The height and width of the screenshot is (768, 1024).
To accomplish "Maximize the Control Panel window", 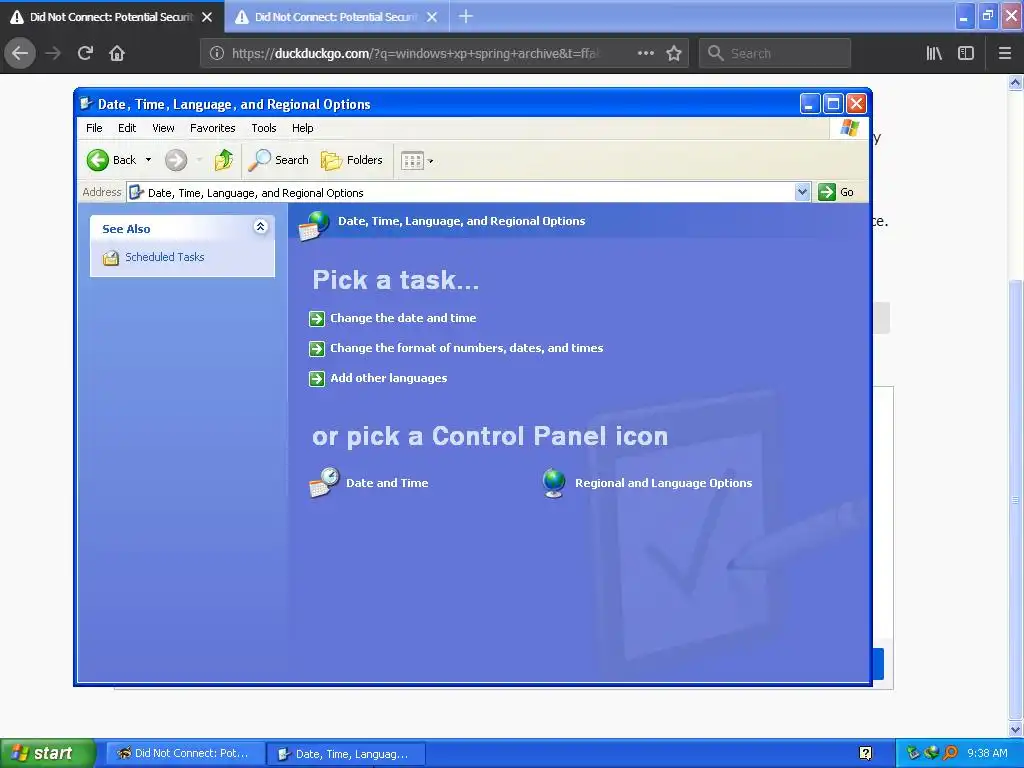I will click(833, 104).
